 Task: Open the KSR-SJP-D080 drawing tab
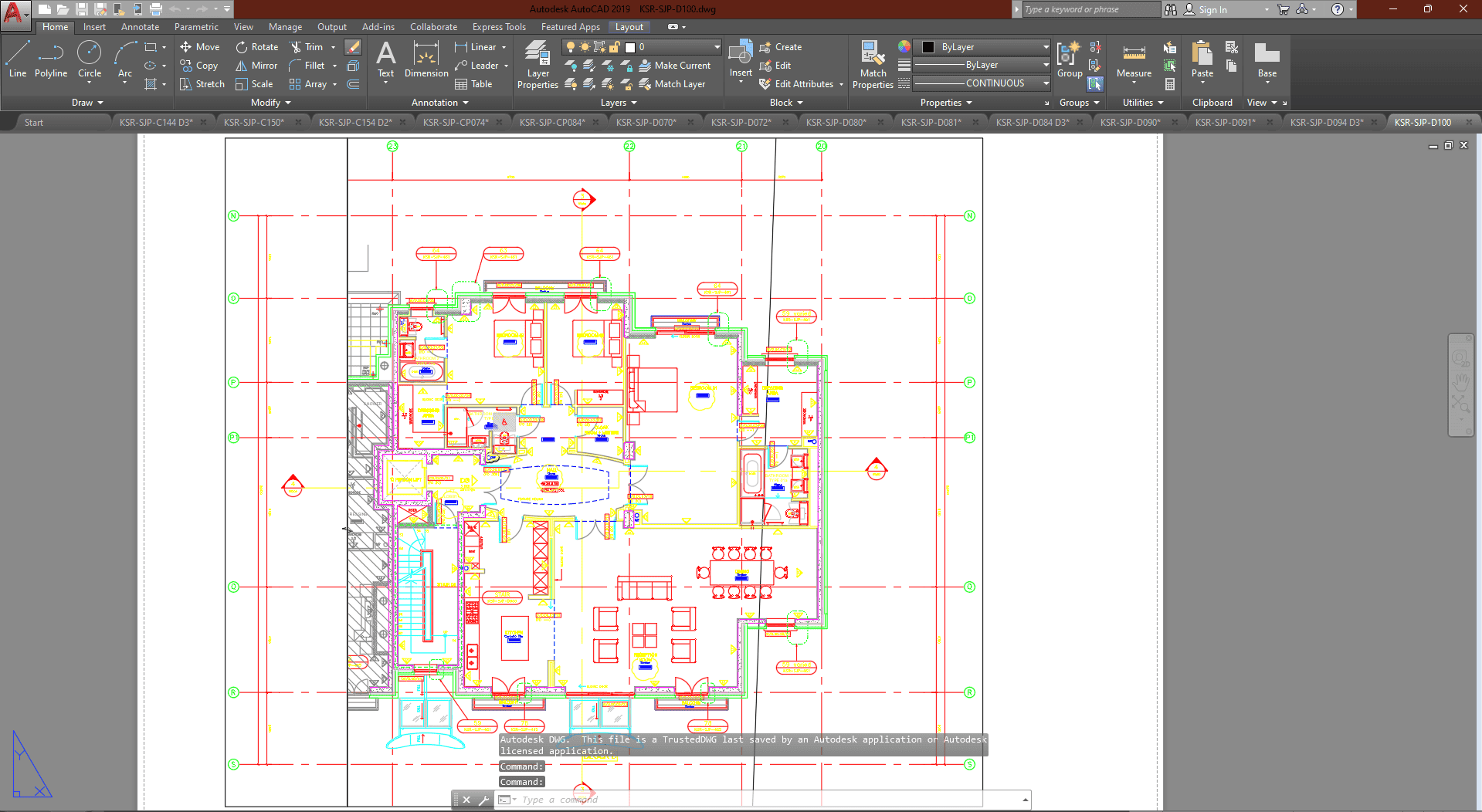[836, 122]
